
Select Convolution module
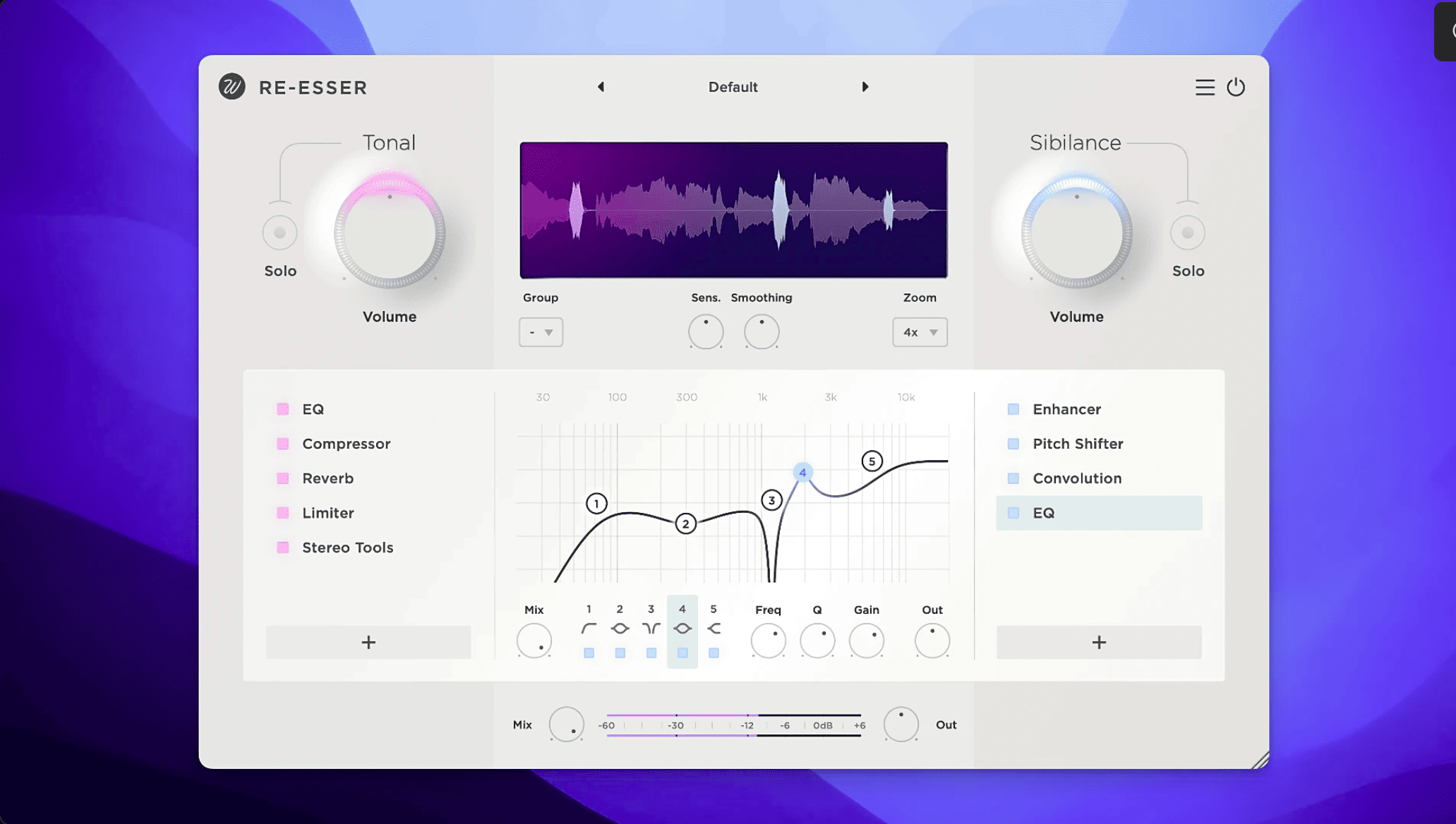(x=1077, y=478)
